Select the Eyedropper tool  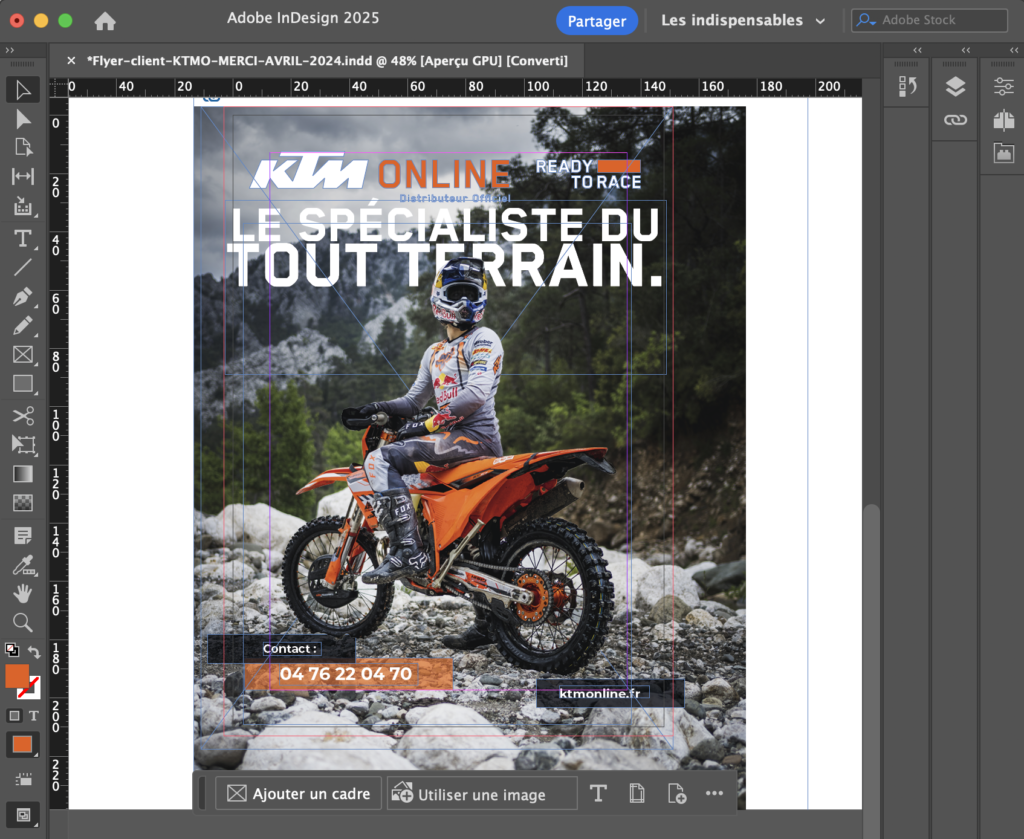(23, 565)
